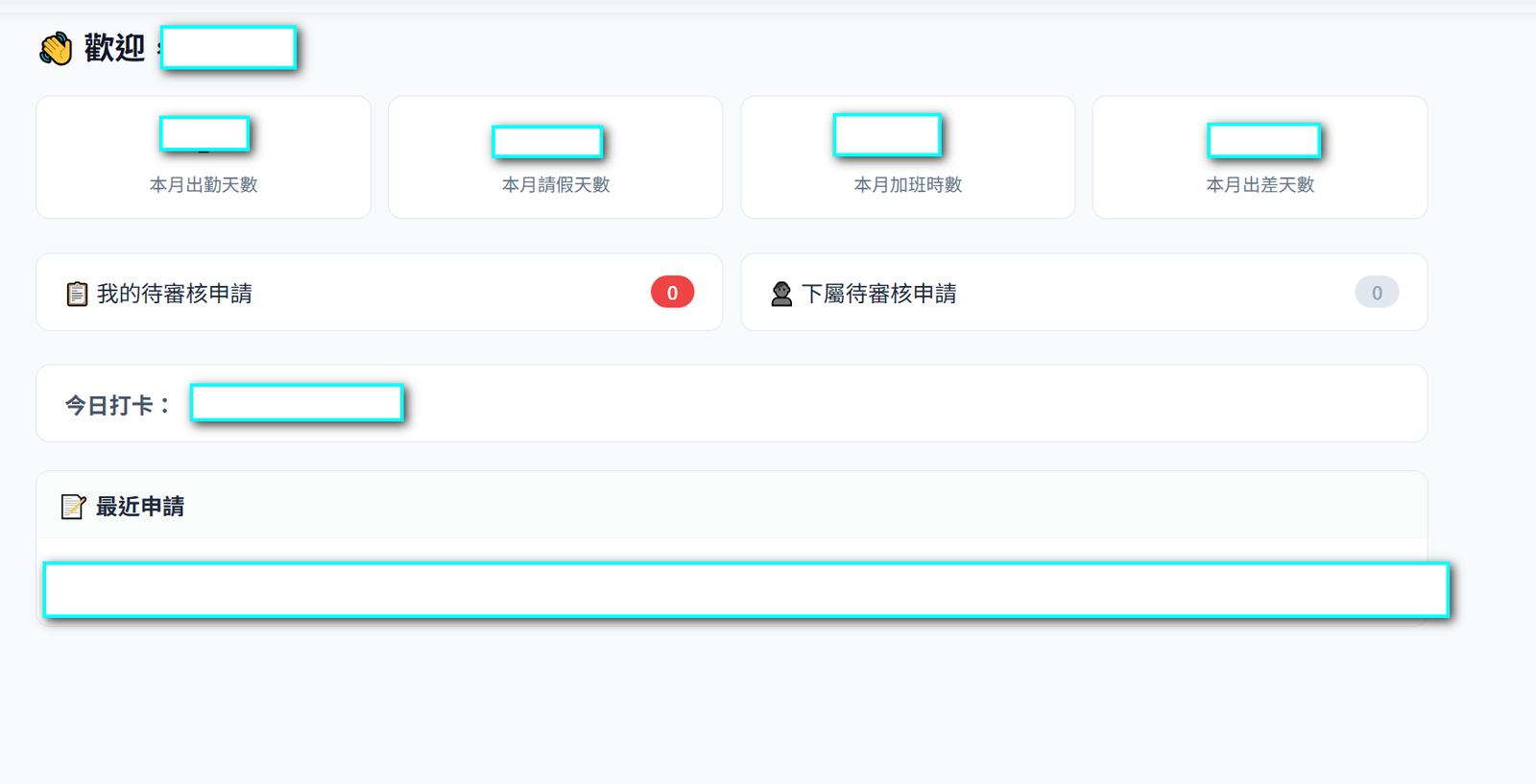Viewport: 1536px width, 784px height.
Task: Select the 本月出差天數 label
Action: [x=1260, y=184]
